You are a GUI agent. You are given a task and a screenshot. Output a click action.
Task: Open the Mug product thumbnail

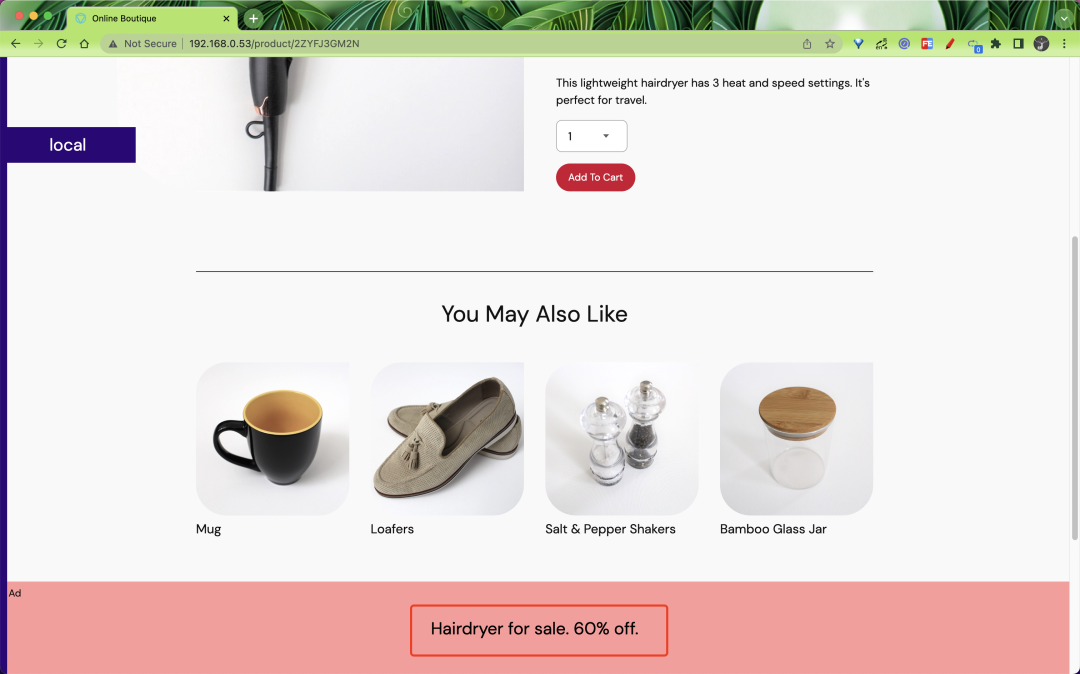click(272, 439)
